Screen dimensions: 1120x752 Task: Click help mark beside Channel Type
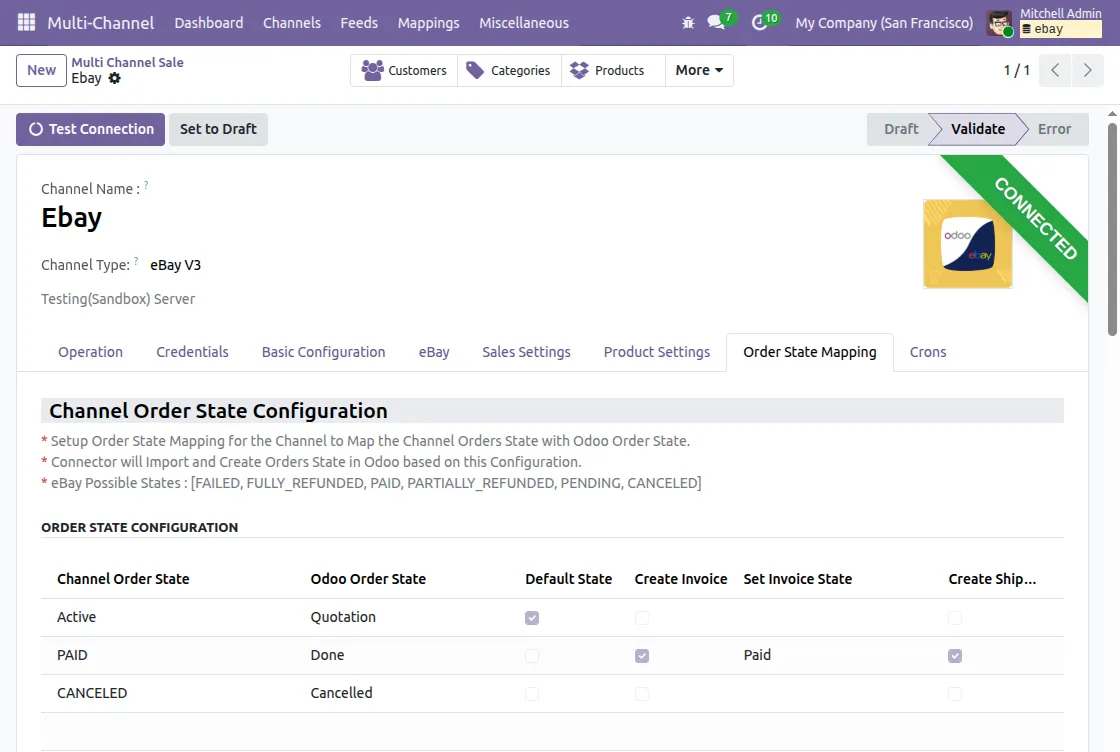136,261
